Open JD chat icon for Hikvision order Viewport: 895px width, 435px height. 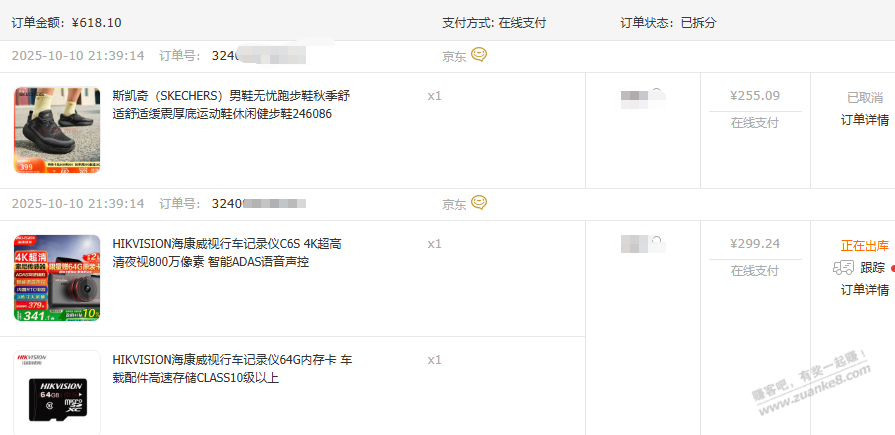479,203
